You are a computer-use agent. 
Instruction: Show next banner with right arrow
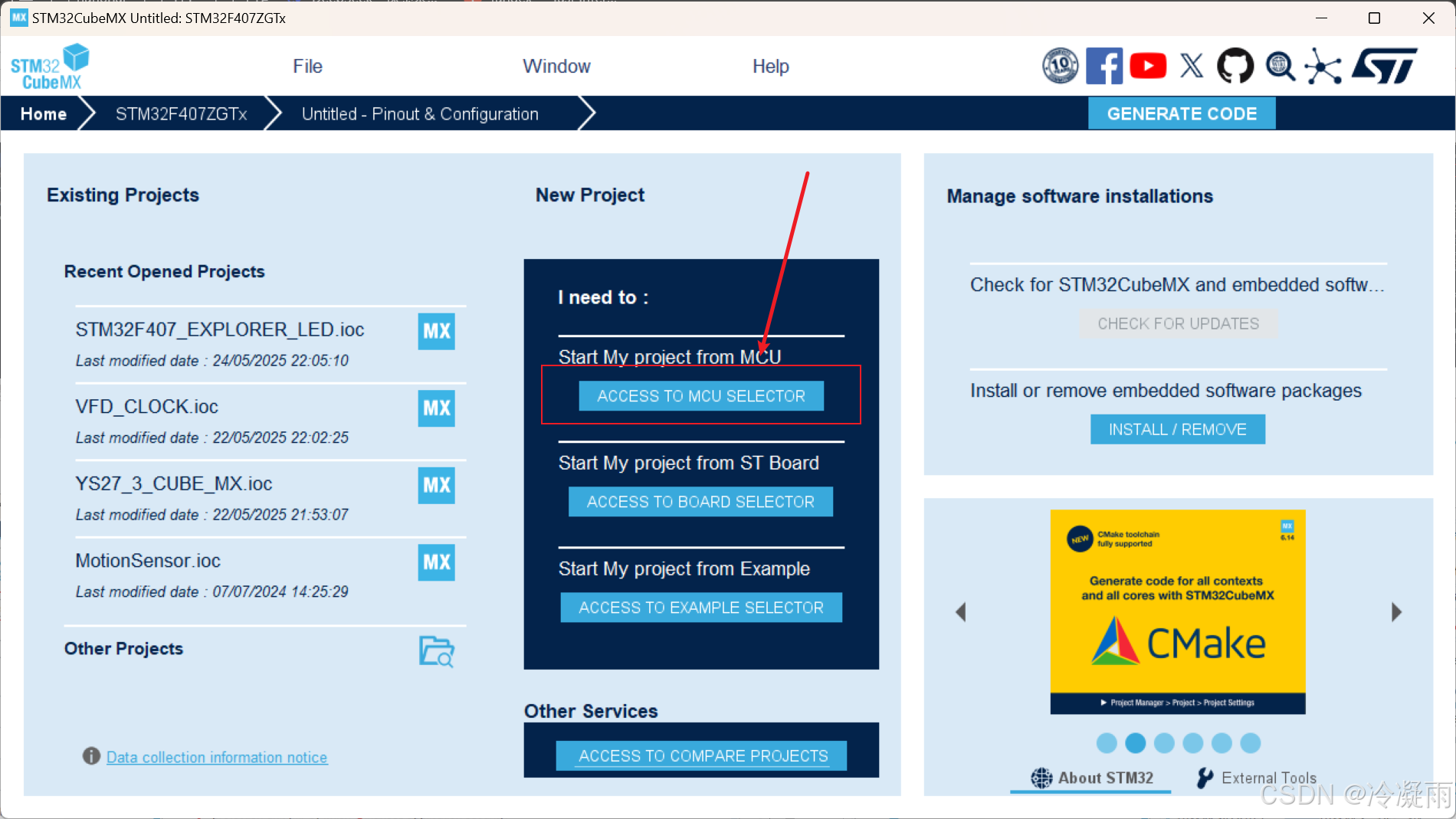(1396, 611)
